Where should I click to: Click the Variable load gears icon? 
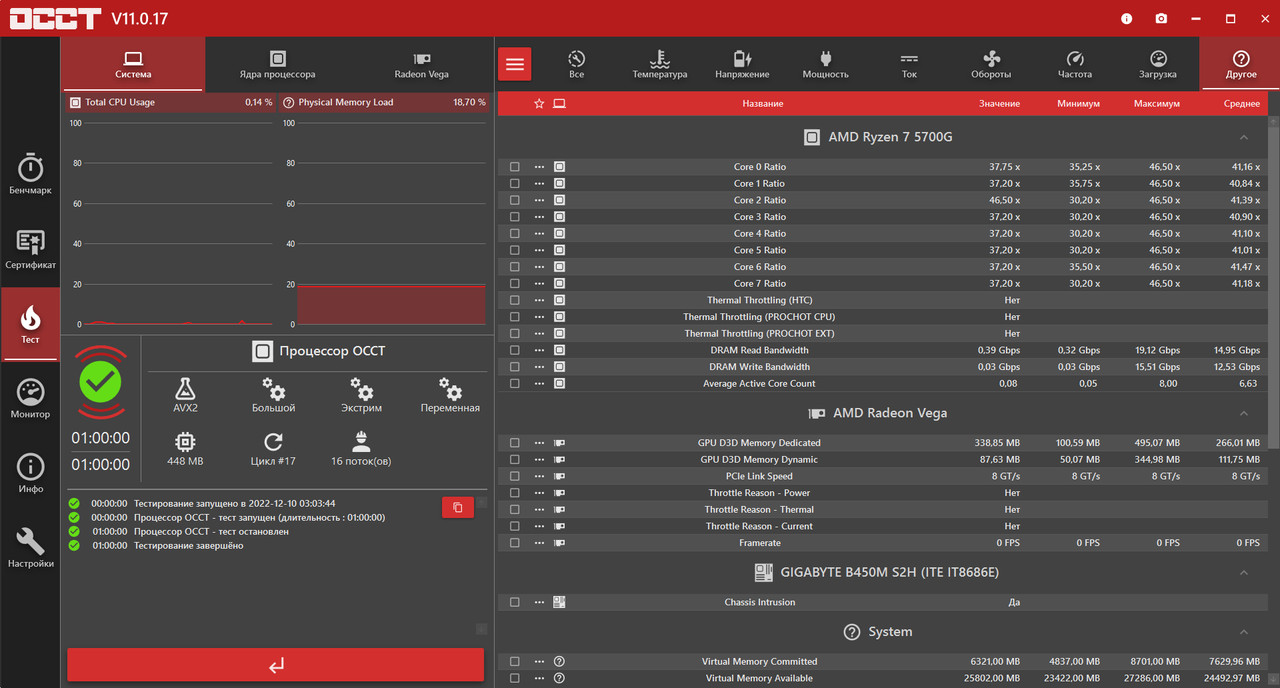click(450, 388)
